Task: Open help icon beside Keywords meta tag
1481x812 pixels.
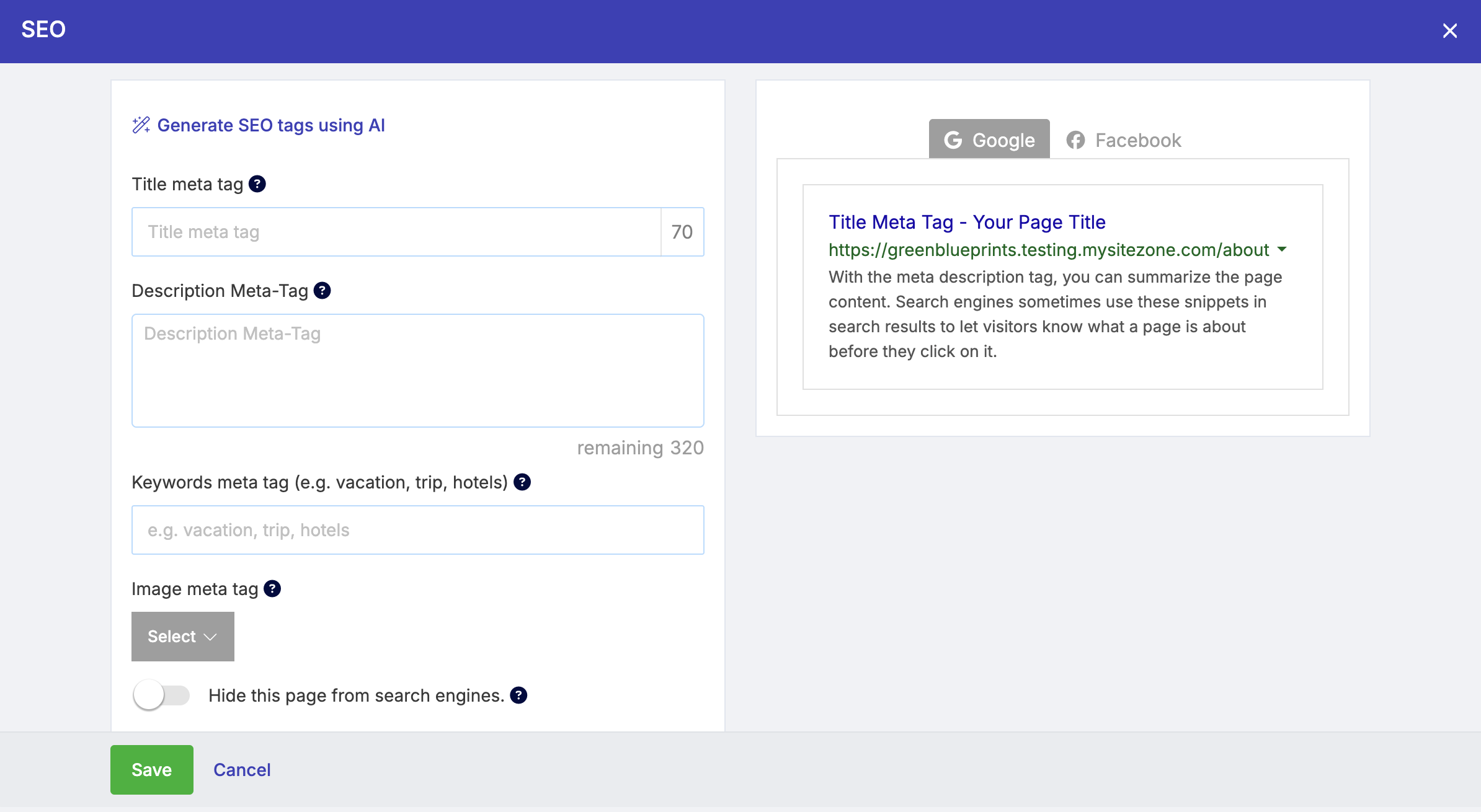Action: 522,482
